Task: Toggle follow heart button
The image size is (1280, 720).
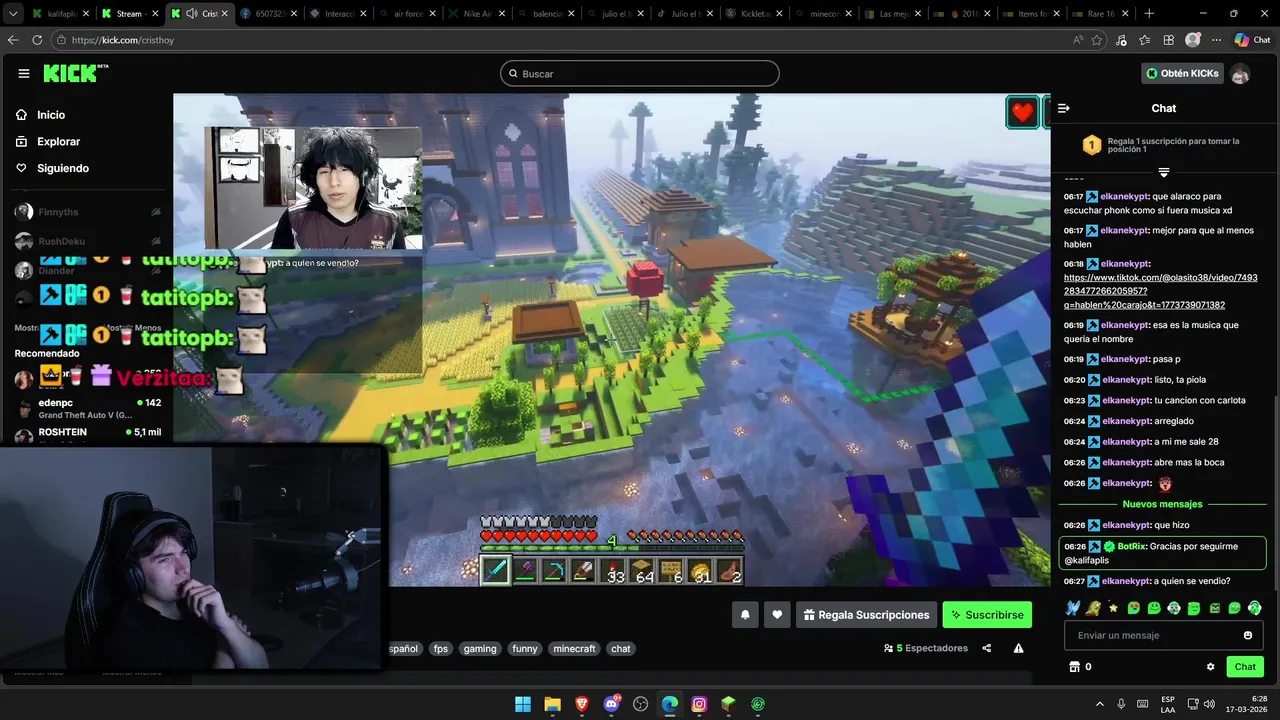Action: [777, 615]
